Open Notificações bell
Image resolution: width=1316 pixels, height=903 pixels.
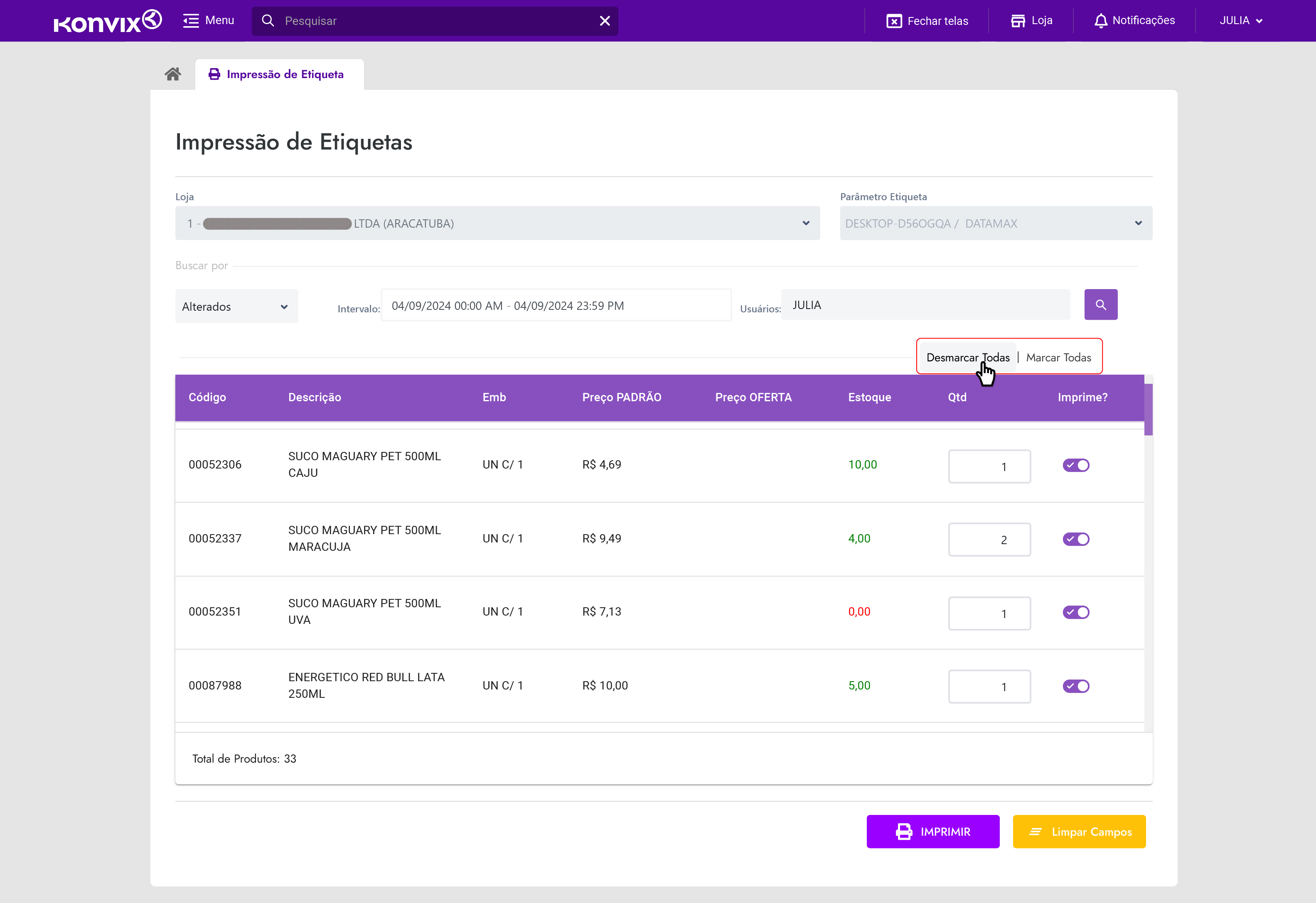click(x=1100, y=21)
